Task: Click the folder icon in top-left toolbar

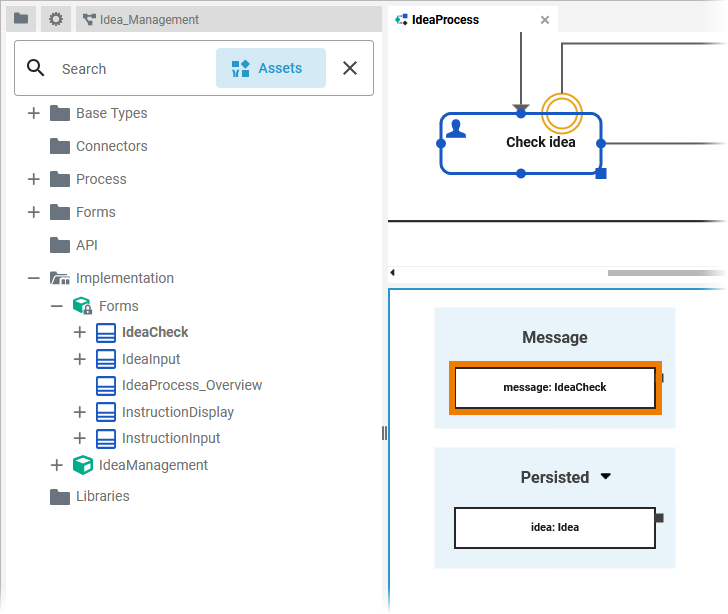Action: tap(20, 19)
